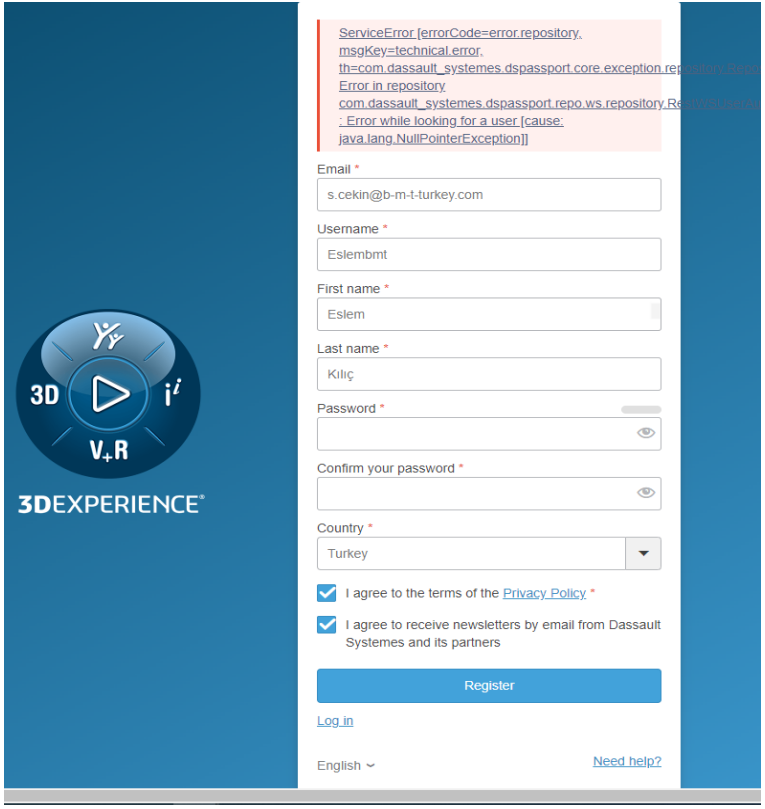Click the password strength indicator bar

(x=641, y=409)
